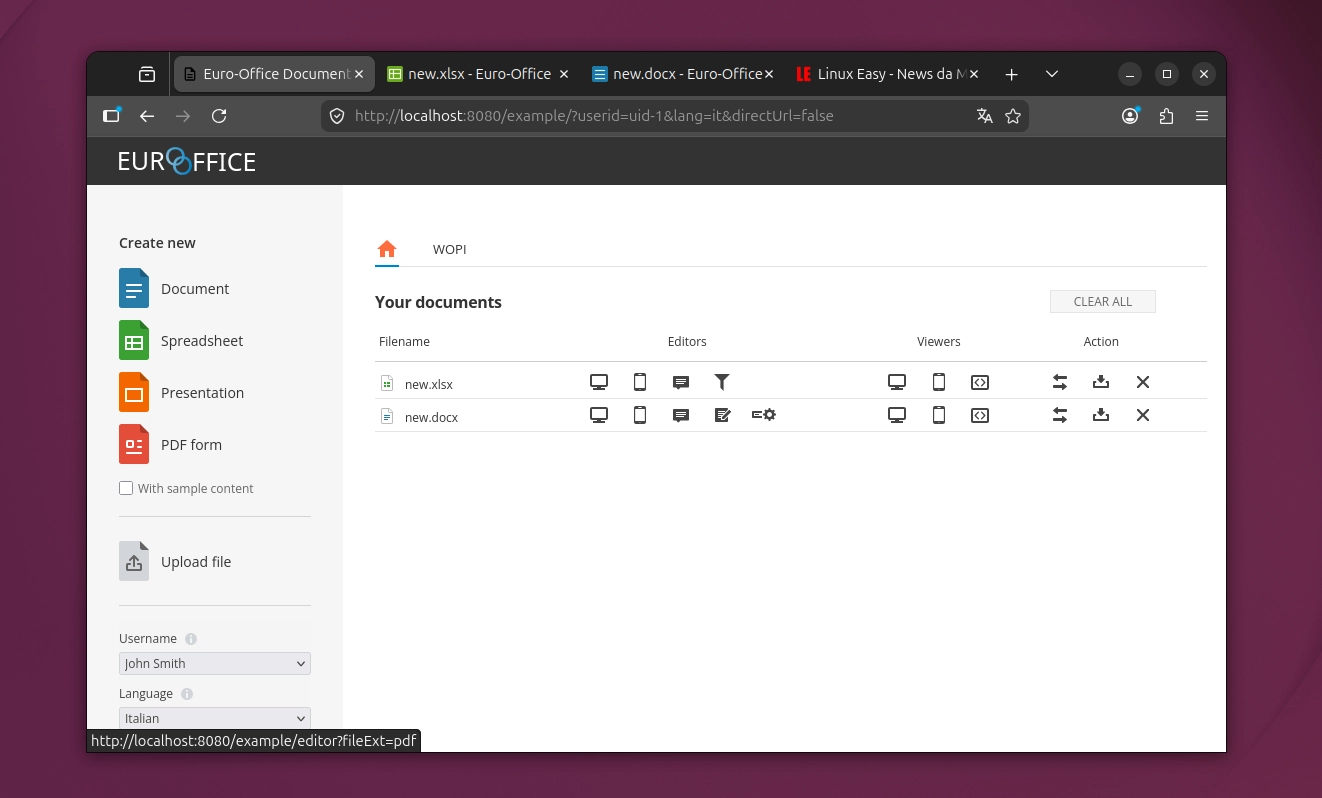1322x798 pixels.
Task: Open new.xlsx in desktop editor
Action: (599, 382)
